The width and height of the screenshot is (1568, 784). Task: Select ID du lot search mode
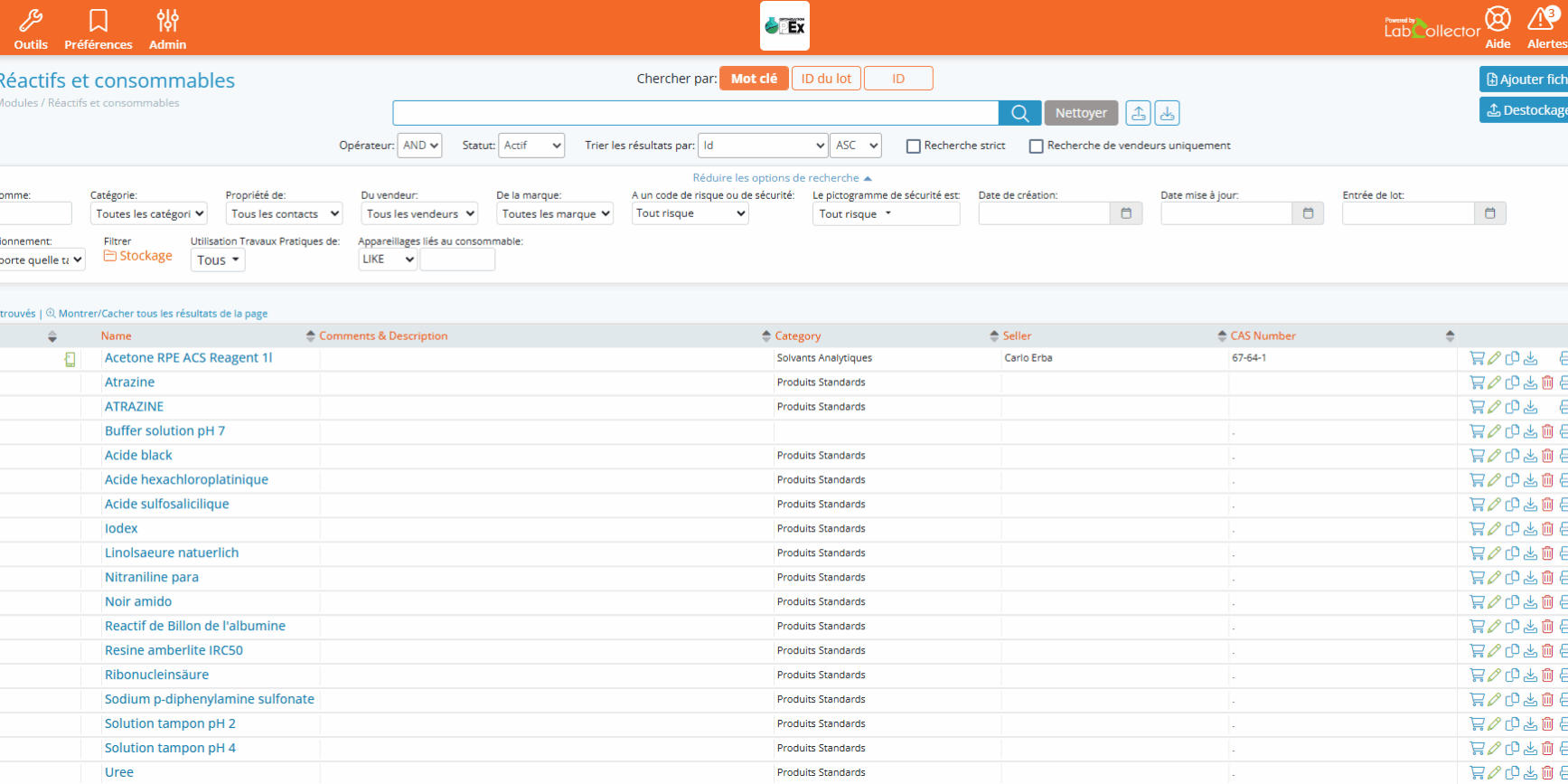[826, 79]
